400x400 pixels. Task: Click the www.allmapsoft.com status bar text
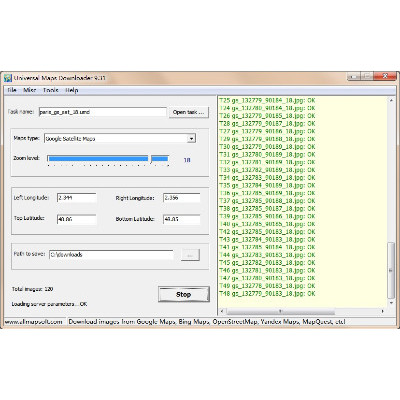34,322
